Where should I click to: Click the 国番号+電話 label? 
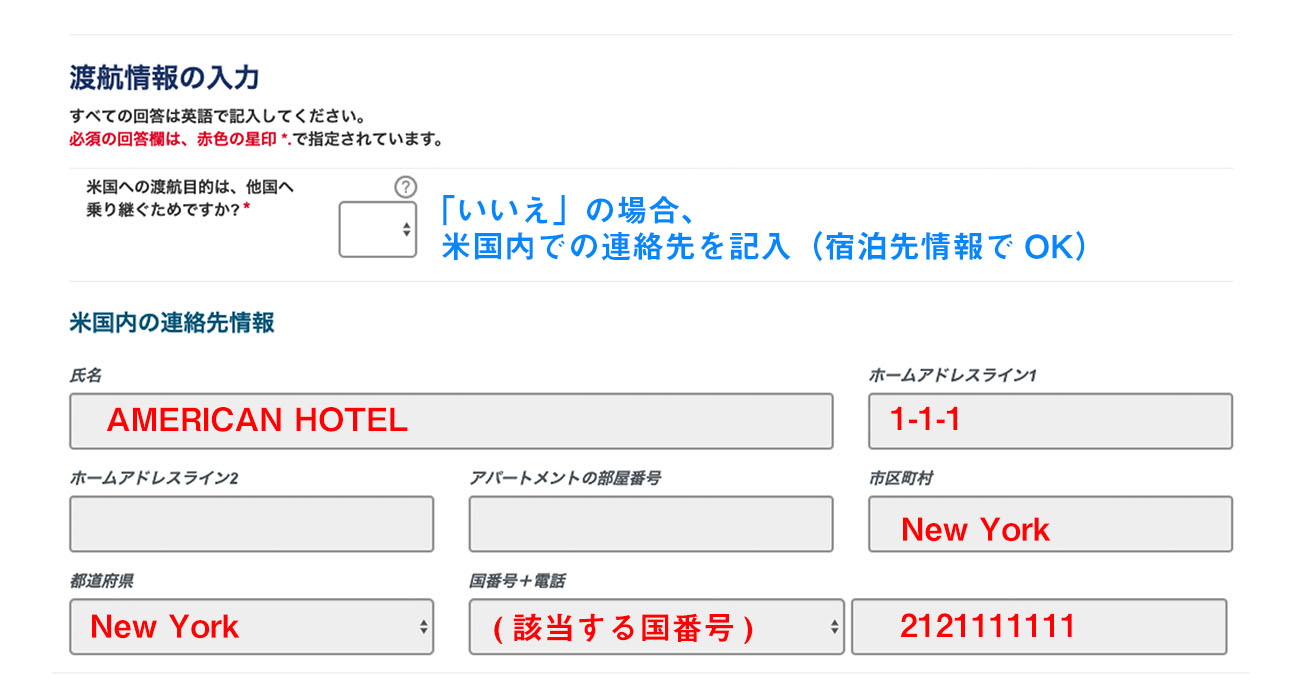(517, 581)
